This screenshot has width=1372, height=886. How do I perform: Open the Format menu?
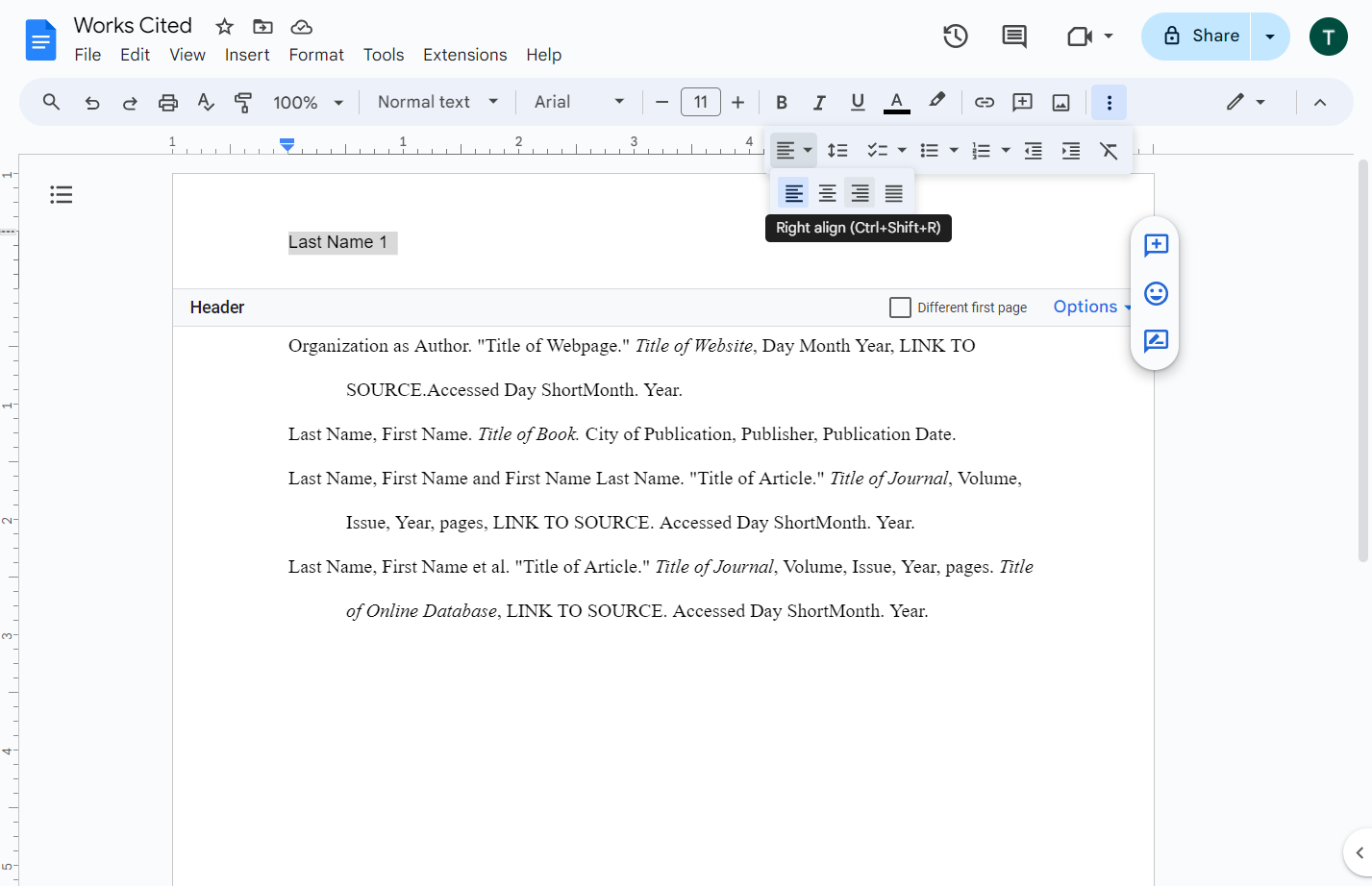click(x=316, y=55)
